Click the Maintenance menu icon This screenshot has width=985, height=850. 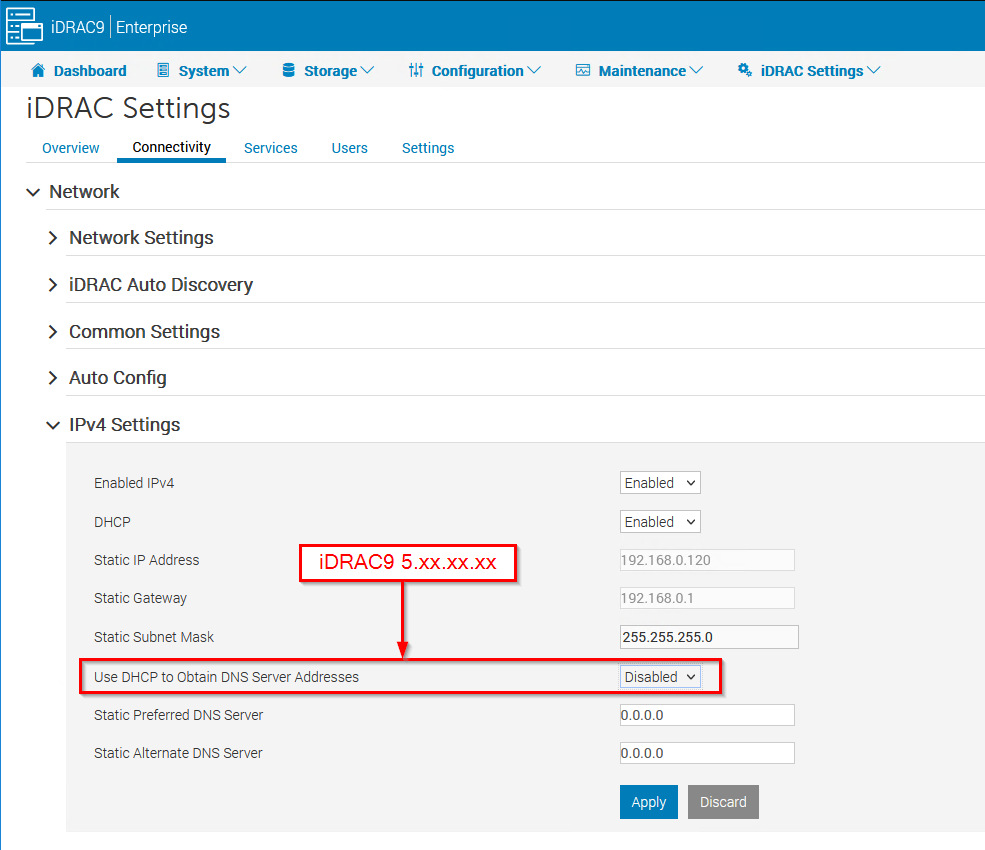point(582,70)
